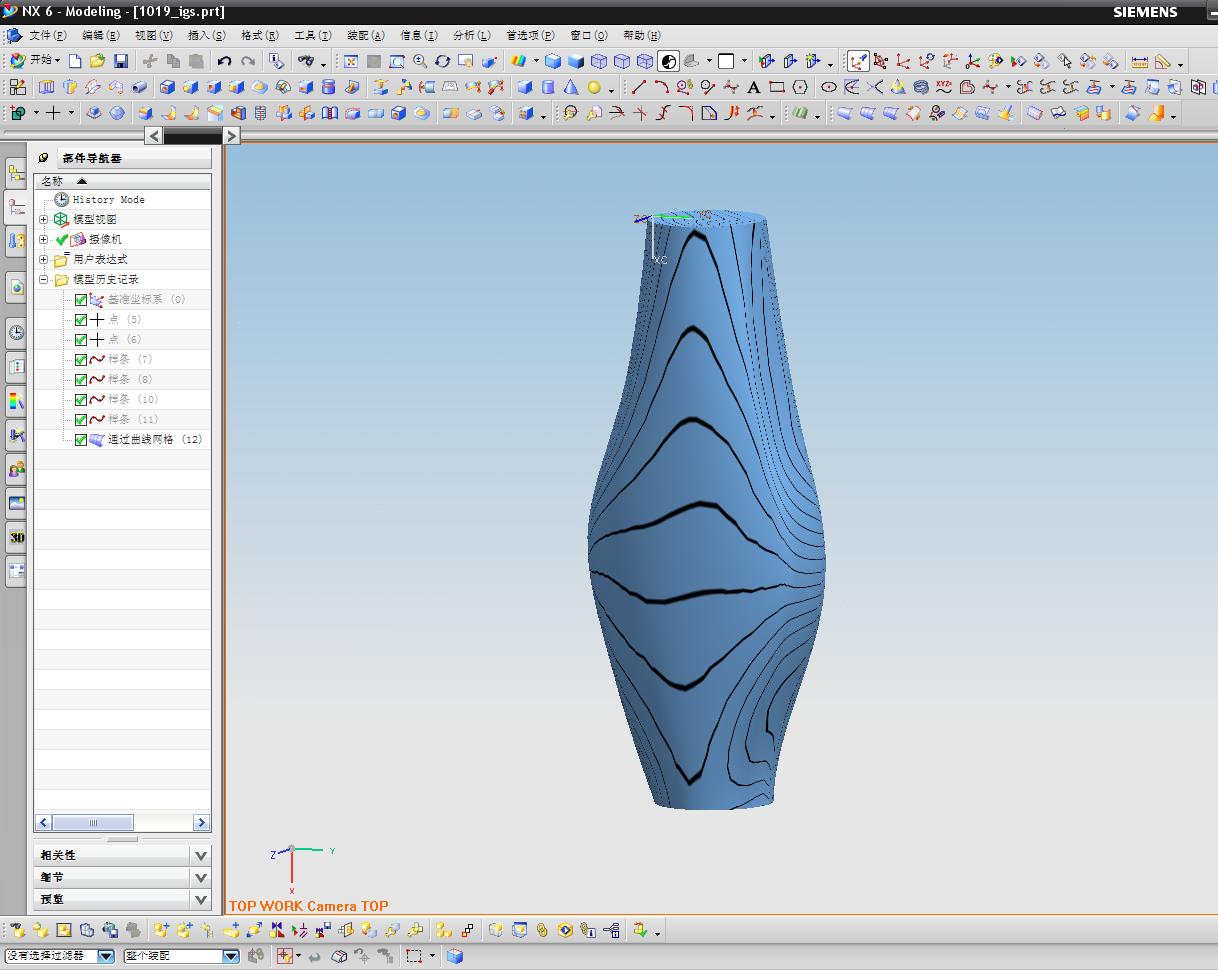Image resolution: width=1218 pixels, height=970 pixels.
Task: Select the Arc curve tool
Action: [661, 87]
